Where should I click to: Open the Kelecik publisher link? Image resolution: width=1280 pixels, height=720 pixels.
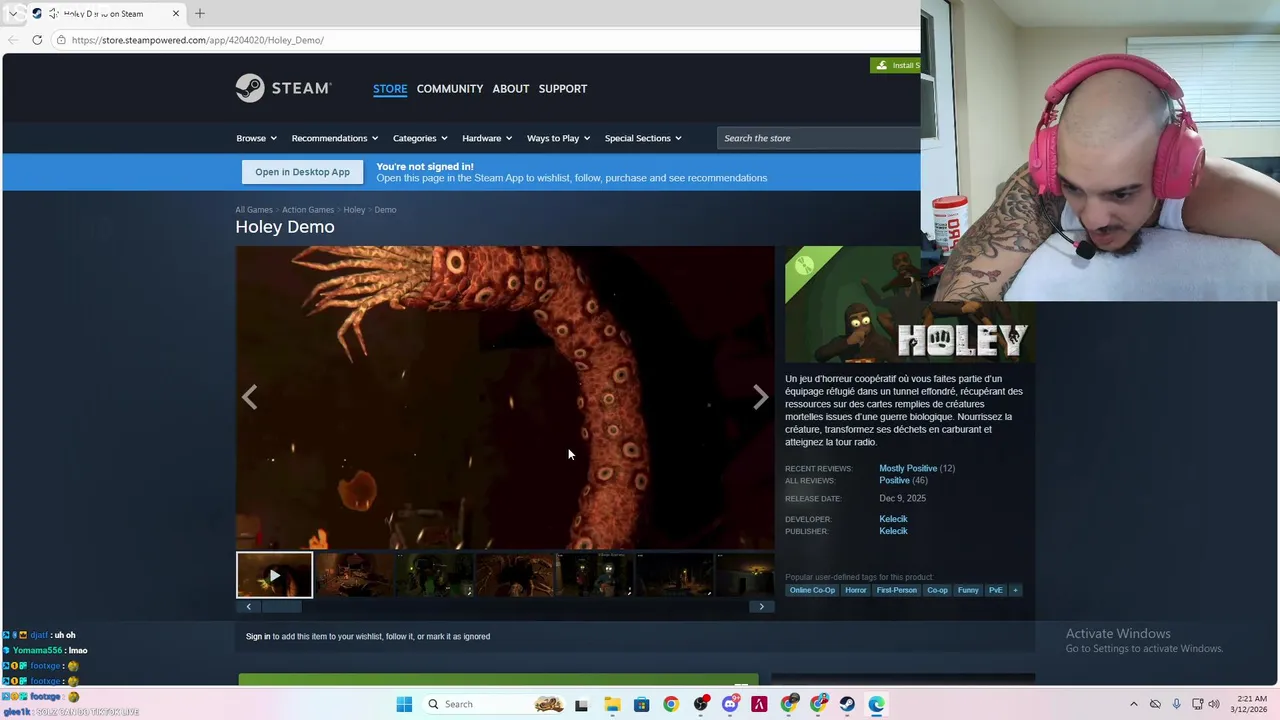[x=893, y=531]
